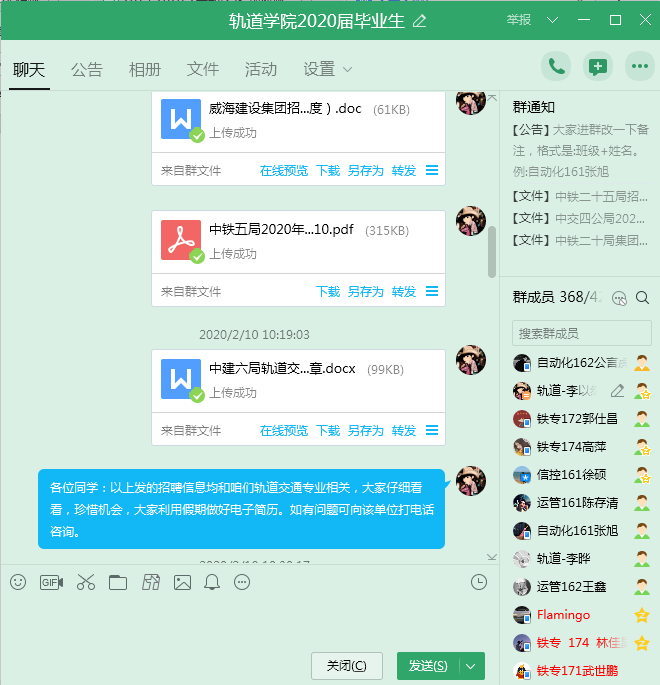Start a group voice call
660x685 pixels.
[x=556, y=67]
